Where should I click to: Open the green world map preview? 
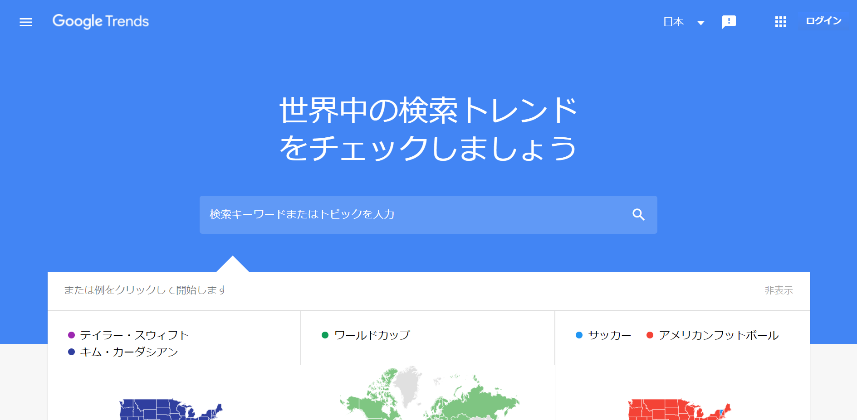428,398
